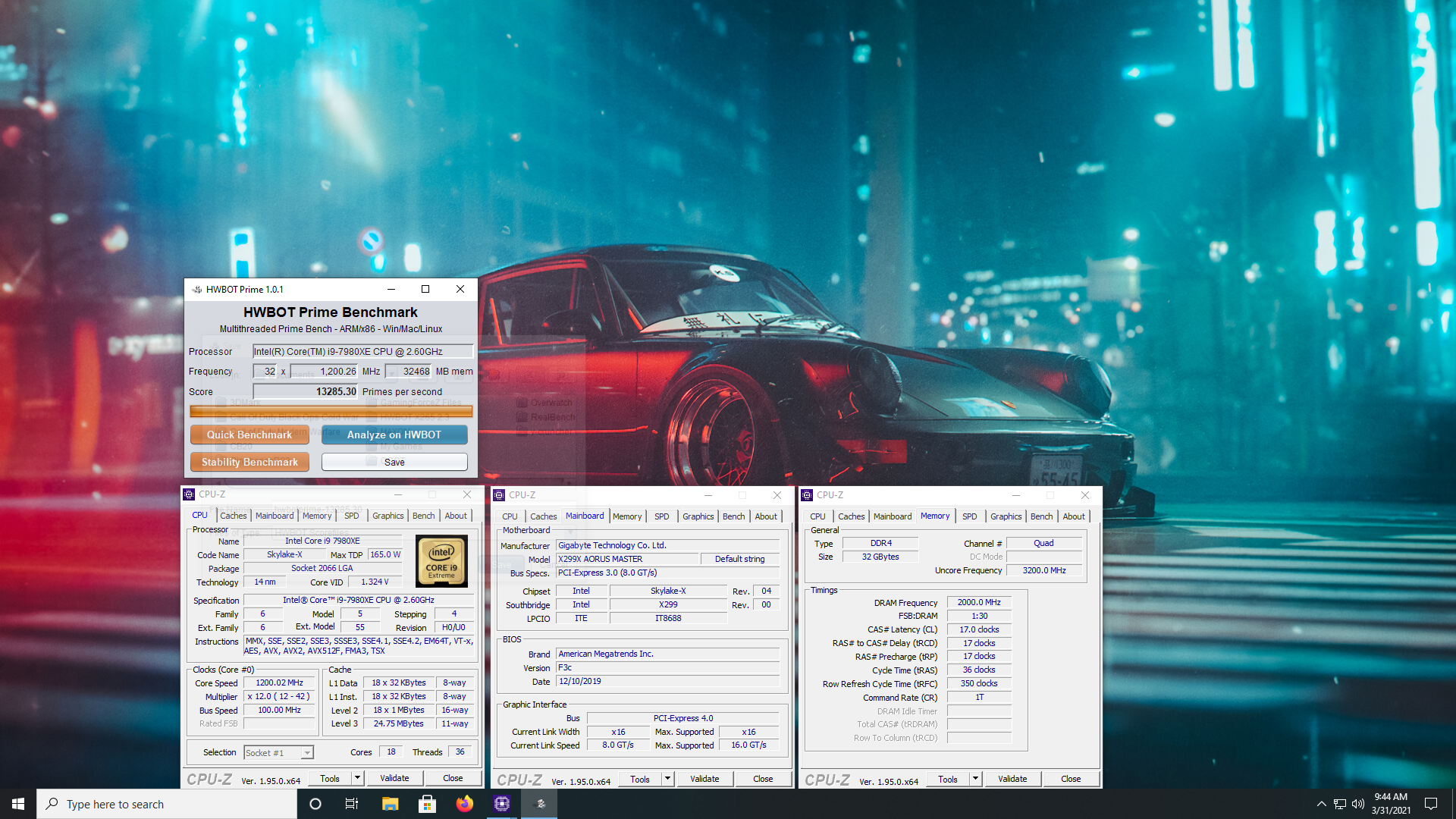
Task: Open Task View on the taskbar
Action: point(352,804)
